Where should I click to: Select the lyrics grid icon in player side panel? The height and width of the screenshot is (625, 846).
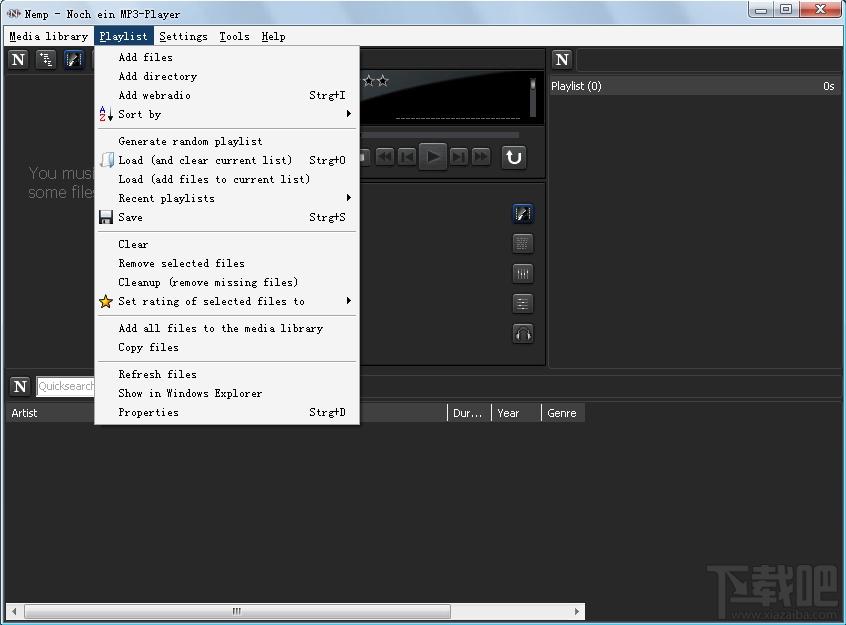[x=522, y=243]
